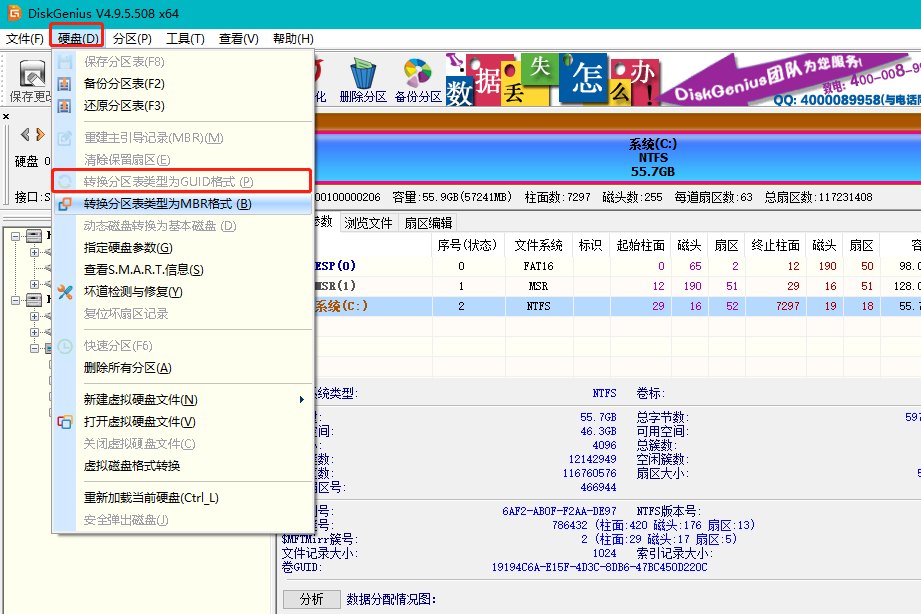
Task: Click the icon beside 打开虚拟硬盘文件
Action: coord(63,421)
